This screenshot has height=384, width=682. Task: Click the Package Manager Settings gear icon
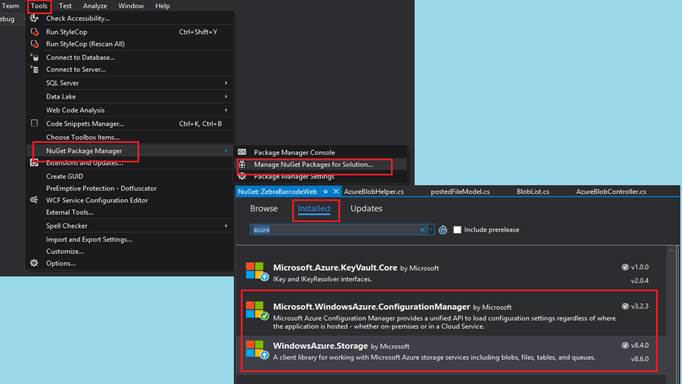point(242,176)
